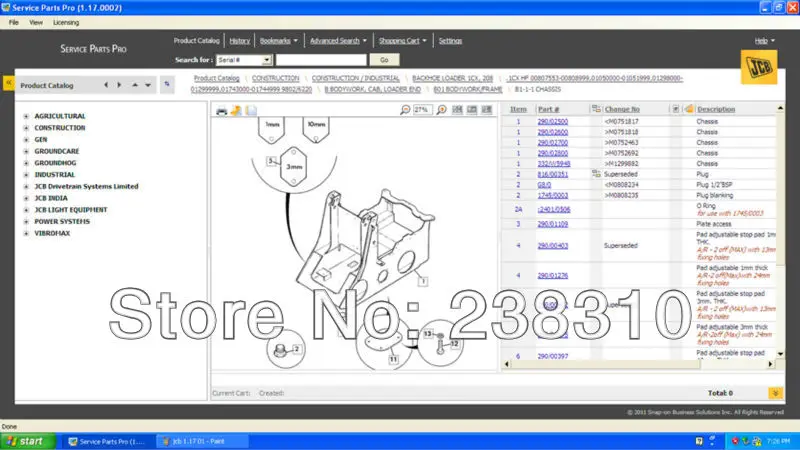Expand the AGRICULTURAL tree node
The image size is (800, 450).
pos(26,116)
